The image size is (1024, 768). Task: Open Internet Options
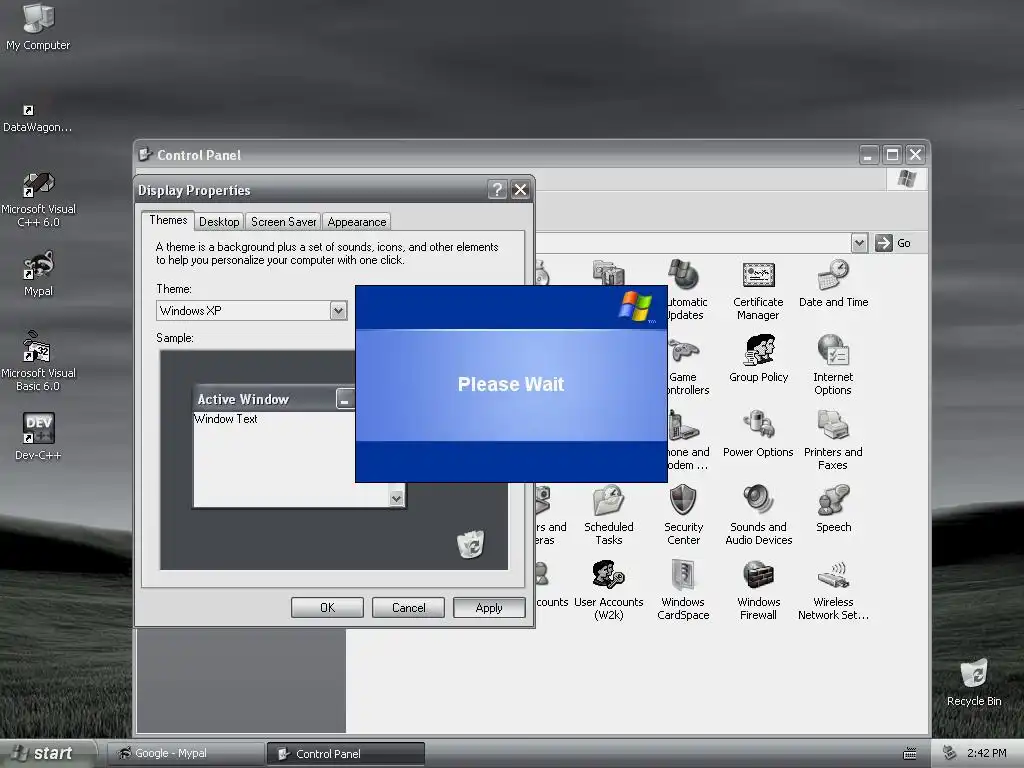tap(833, 366)
